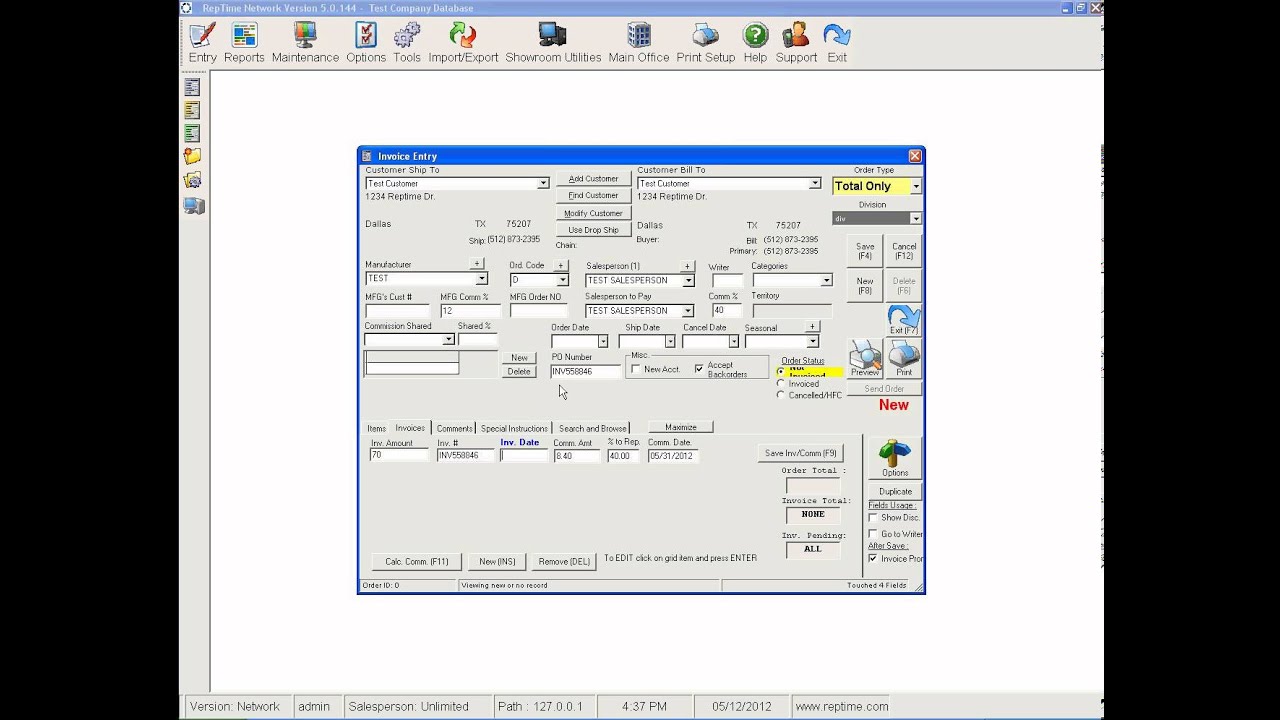Click the Preview icon button

[x=865, y=358]
